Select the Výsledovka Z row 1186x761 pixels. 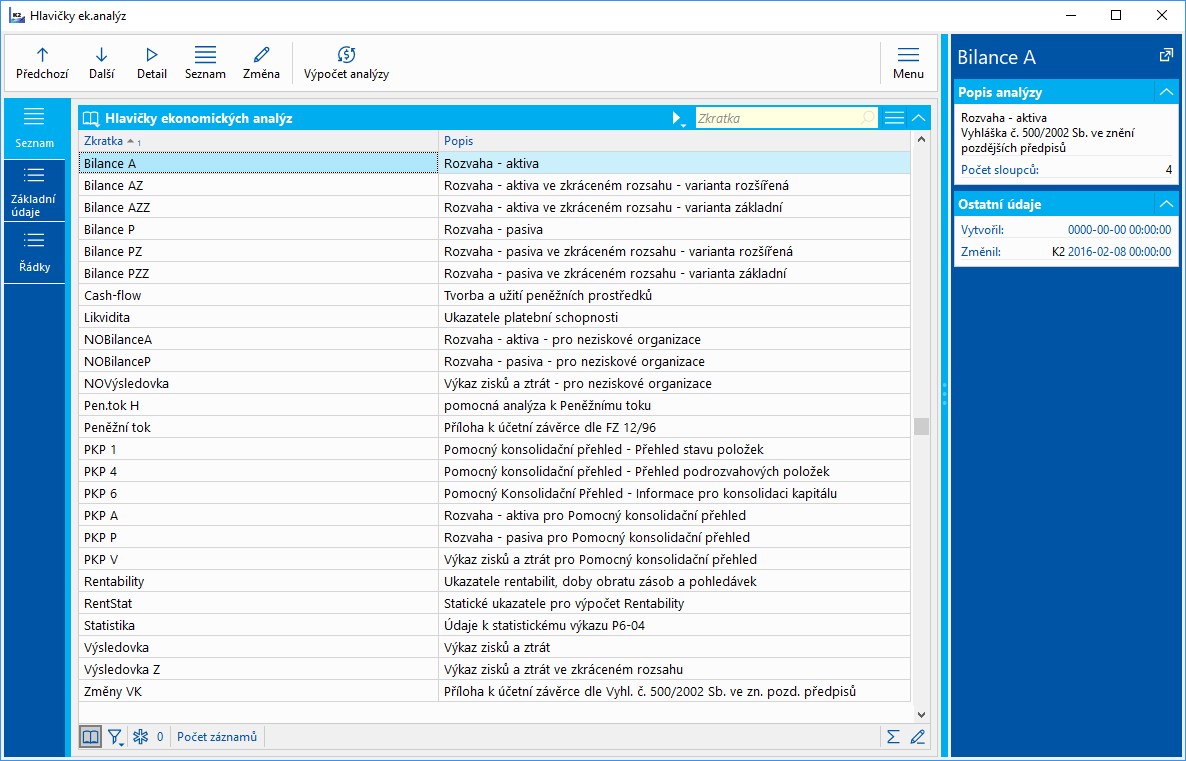[x=495, y=669]
